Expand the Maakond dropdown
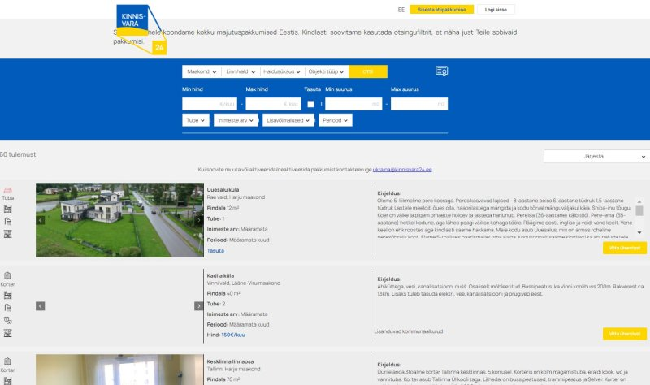Screen dimensions: 650x385 201,72
